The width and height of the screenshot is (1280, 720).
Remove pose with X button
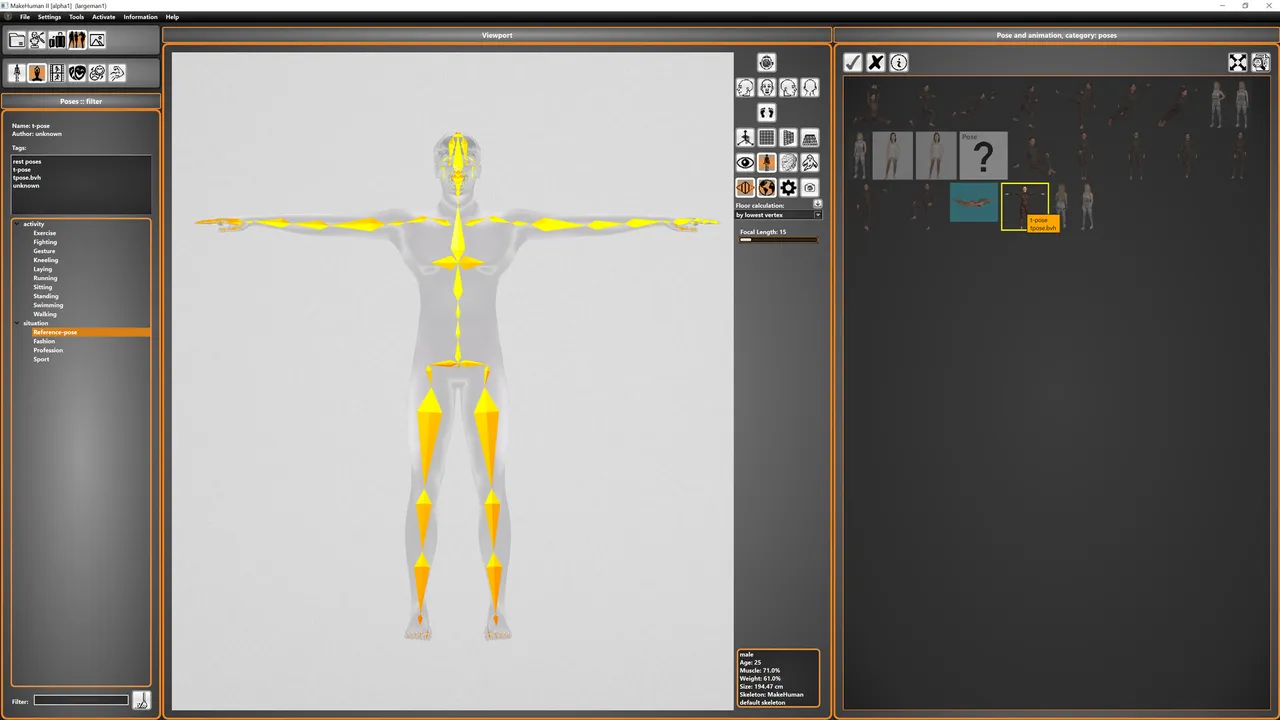pos(876,62)
